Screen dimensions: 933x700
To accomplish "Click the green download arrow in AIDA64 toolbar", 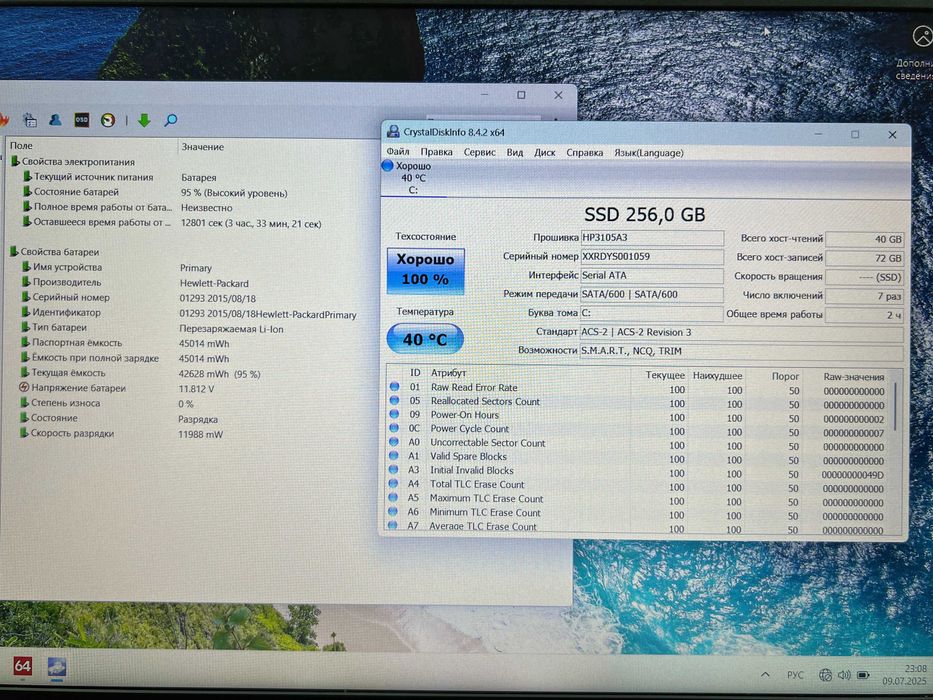I will 144,121.
